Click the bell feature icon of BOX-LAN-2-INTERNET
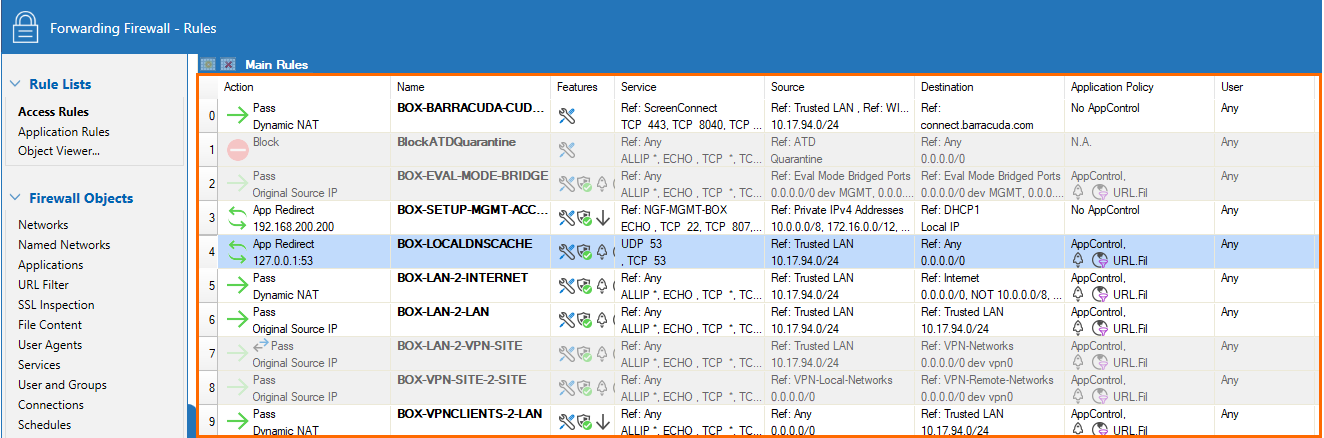This screenshot has height=438, width=1324. (602, 286)
